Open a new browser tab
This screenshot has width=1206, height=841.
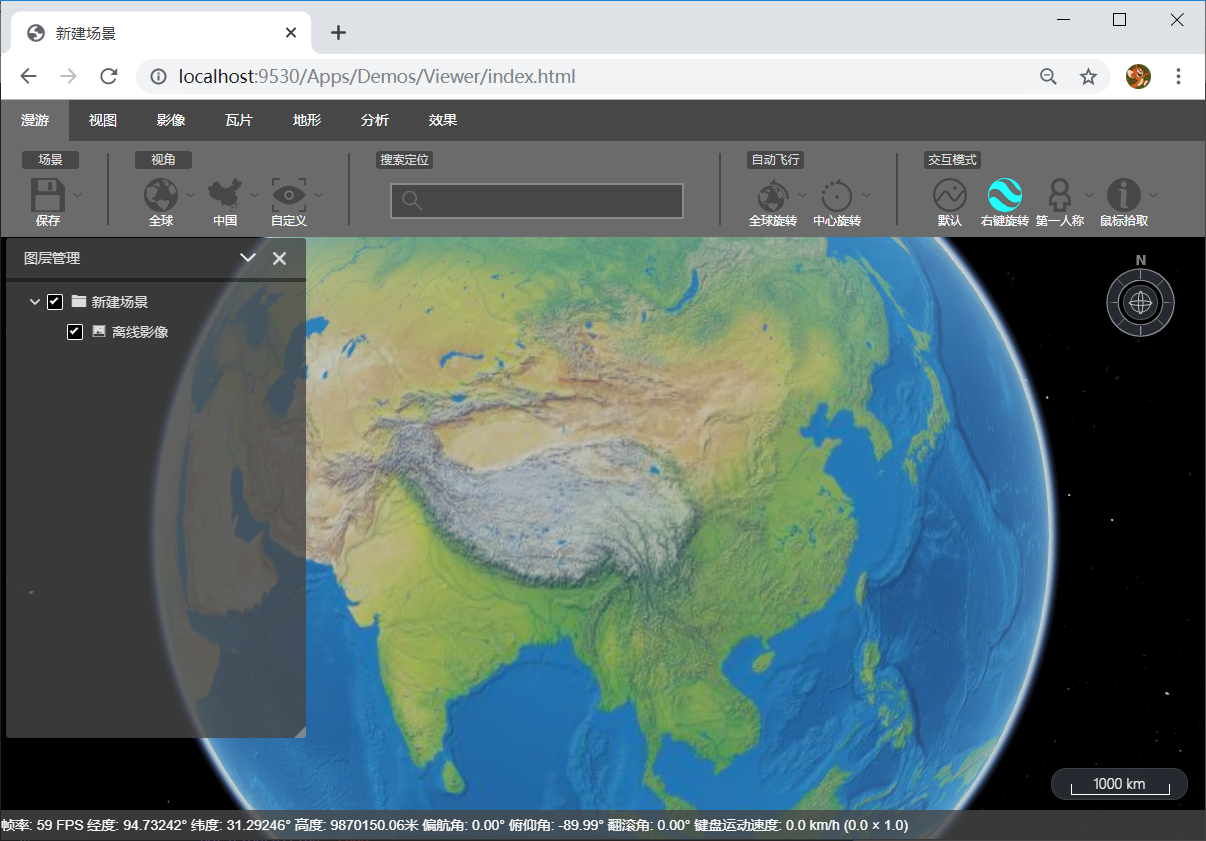[x=338, y=33]
